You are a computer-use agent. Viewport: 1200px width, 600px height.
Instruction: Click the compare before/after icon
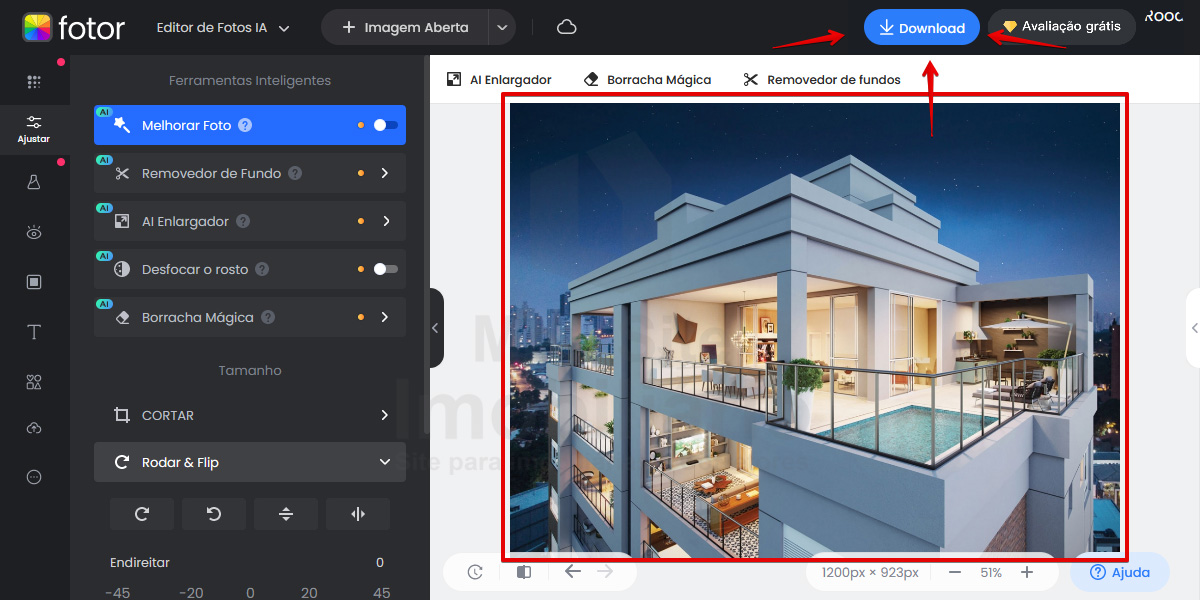pos(524,572)
